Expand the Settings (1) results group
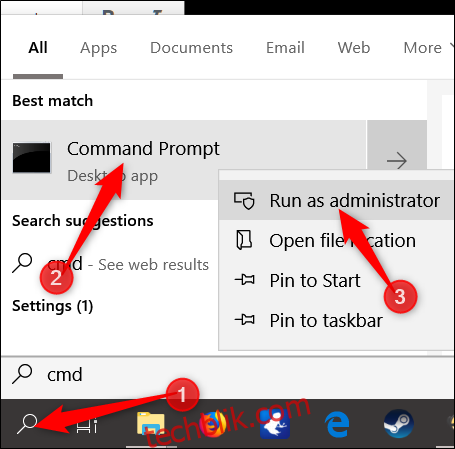 [53, 306]
